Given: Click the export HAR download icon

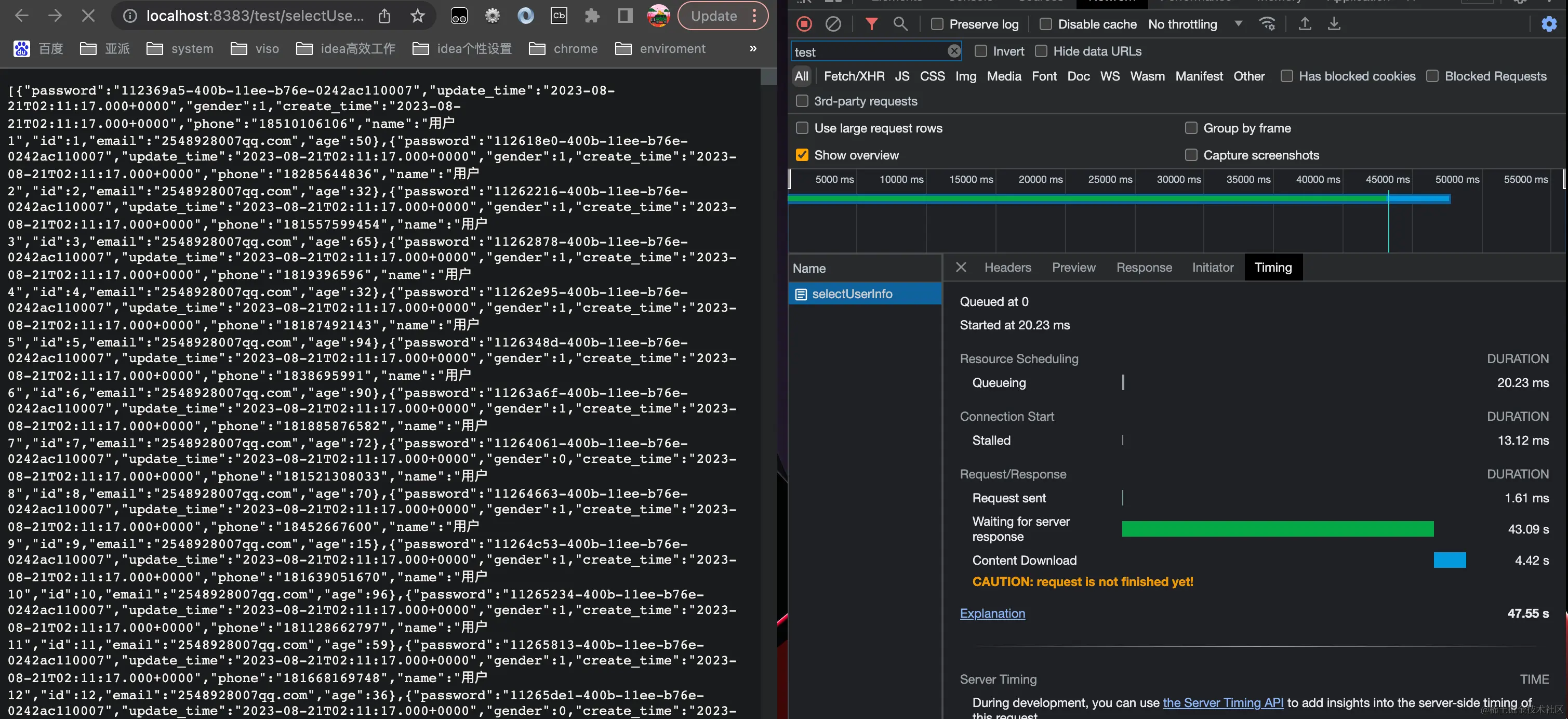Looking at the screenshot, I should coord(1334,24).
